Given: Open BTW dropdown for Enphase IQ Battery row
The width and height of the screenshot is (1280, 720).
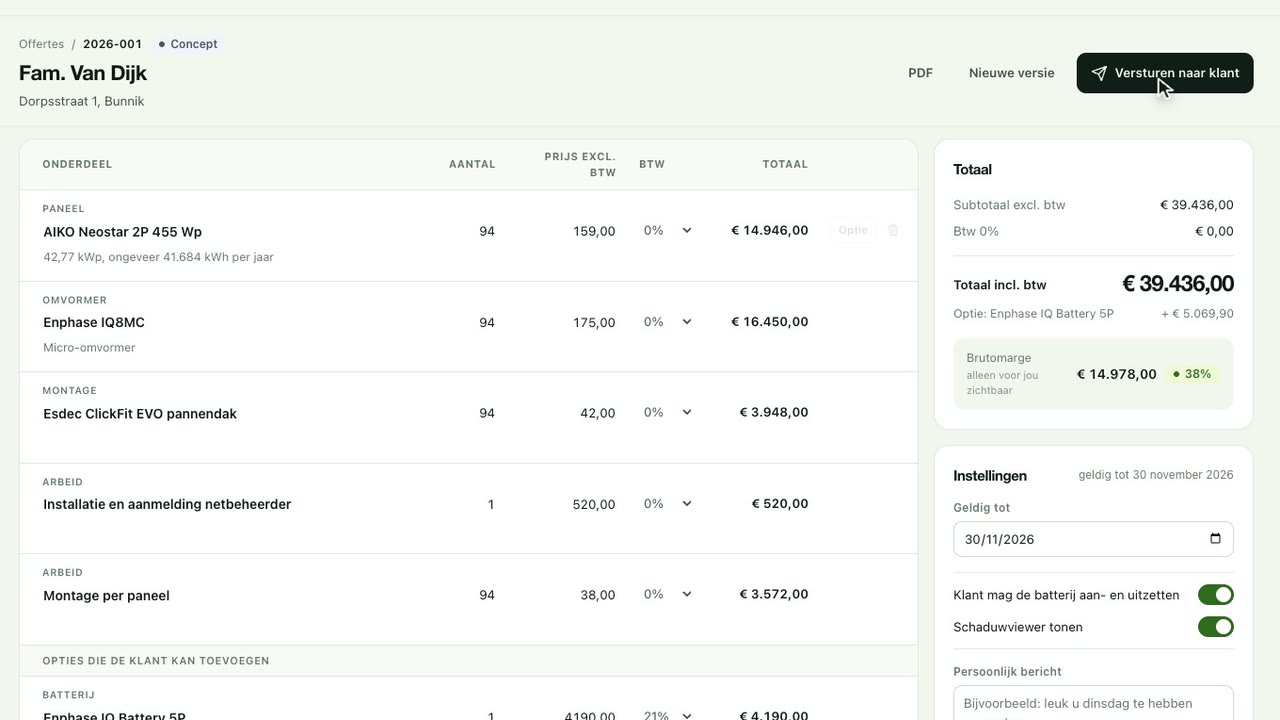Looking at the screenshot, I should [667, 716].
